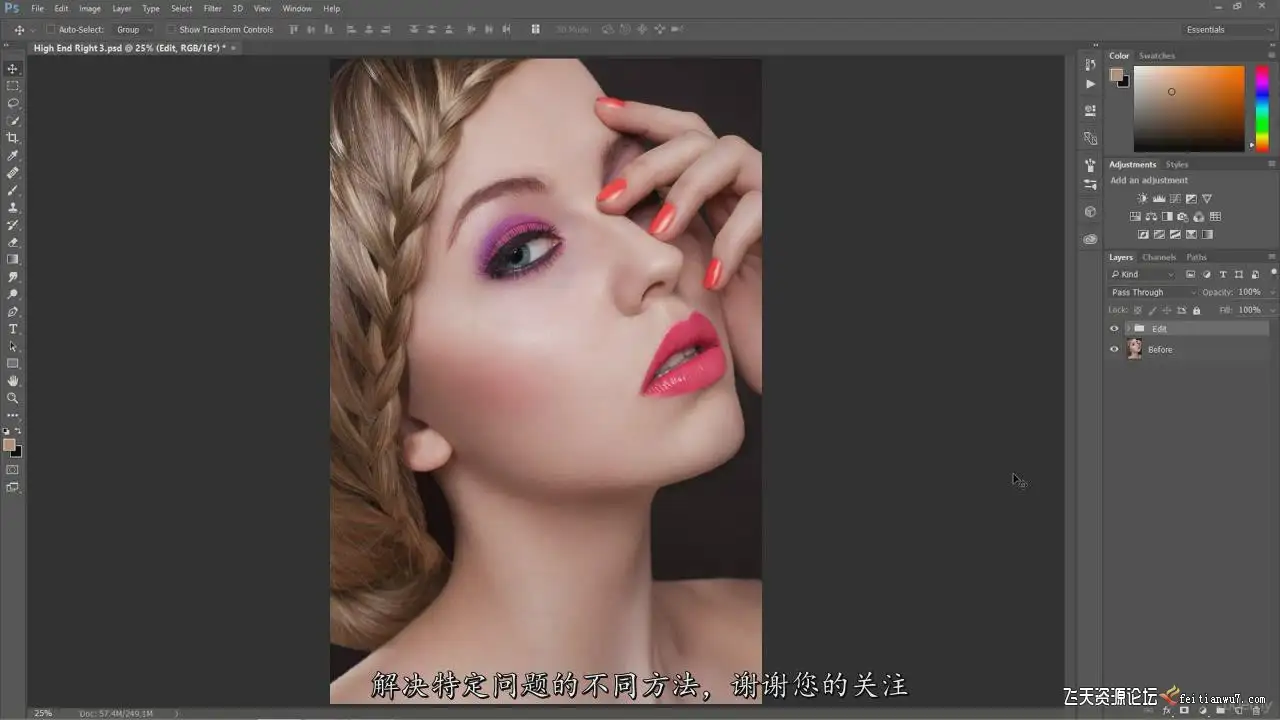Open the Creative Cloud Libraries panel icon
The width and height of the screenshot is (1280, 720).
(x=1090, y=239)
